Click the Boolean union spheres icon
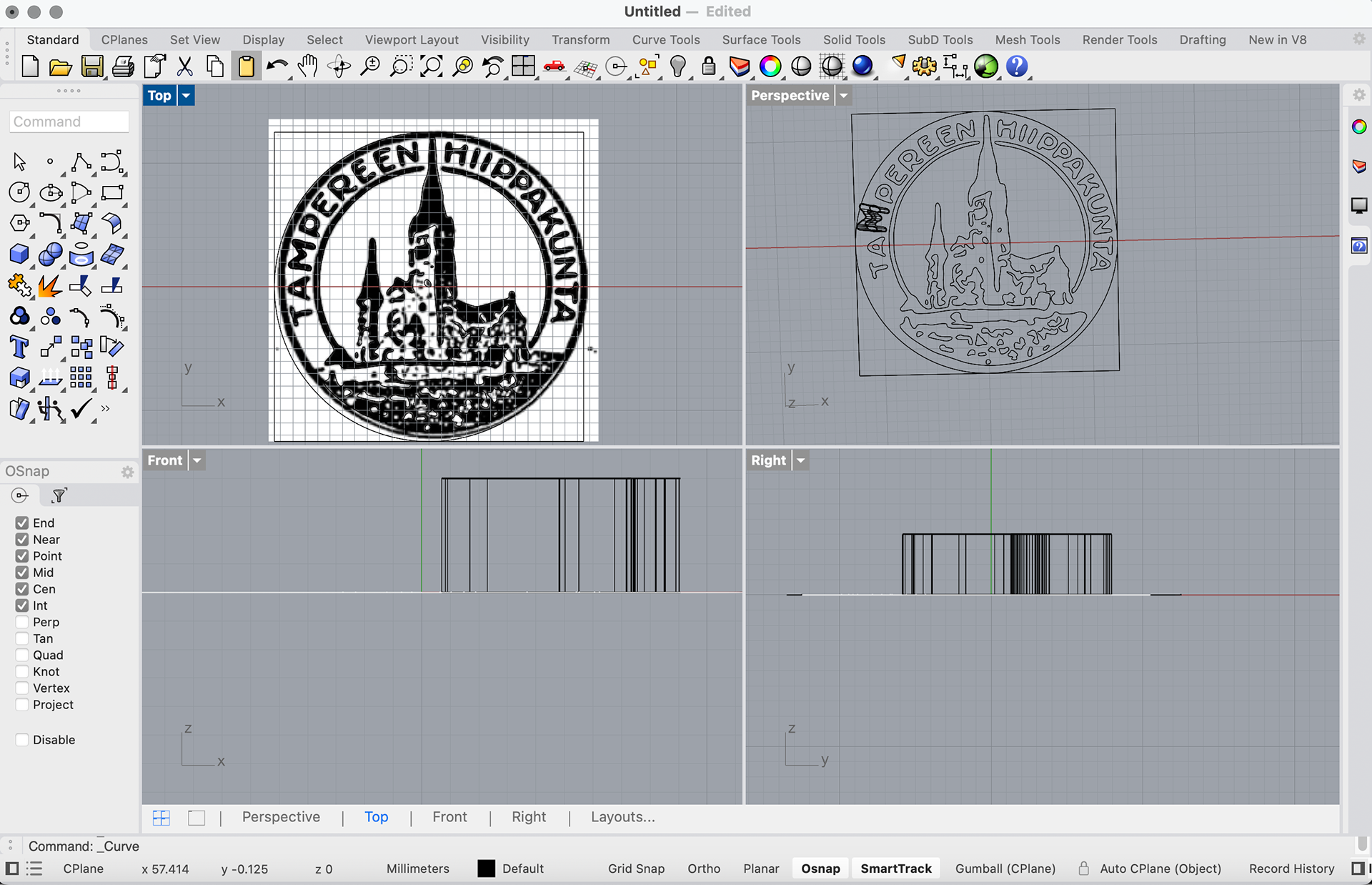1372x885 pixels. coord(50,254)
